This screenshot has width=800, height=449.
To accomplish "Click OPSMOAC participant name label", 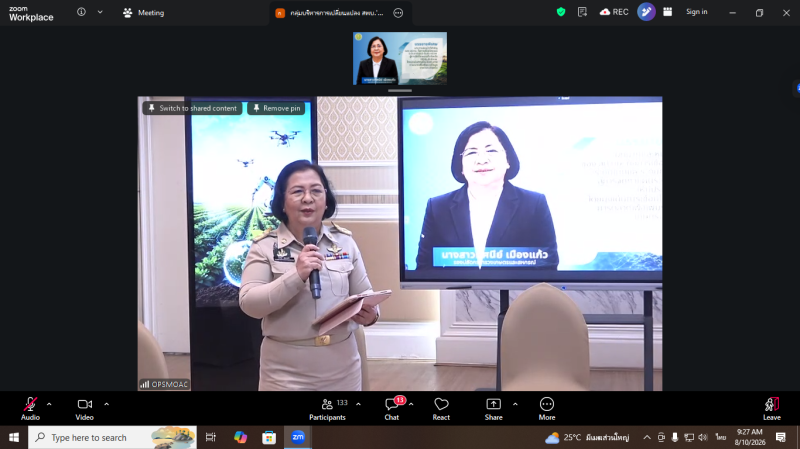I will tap(164, 384).
